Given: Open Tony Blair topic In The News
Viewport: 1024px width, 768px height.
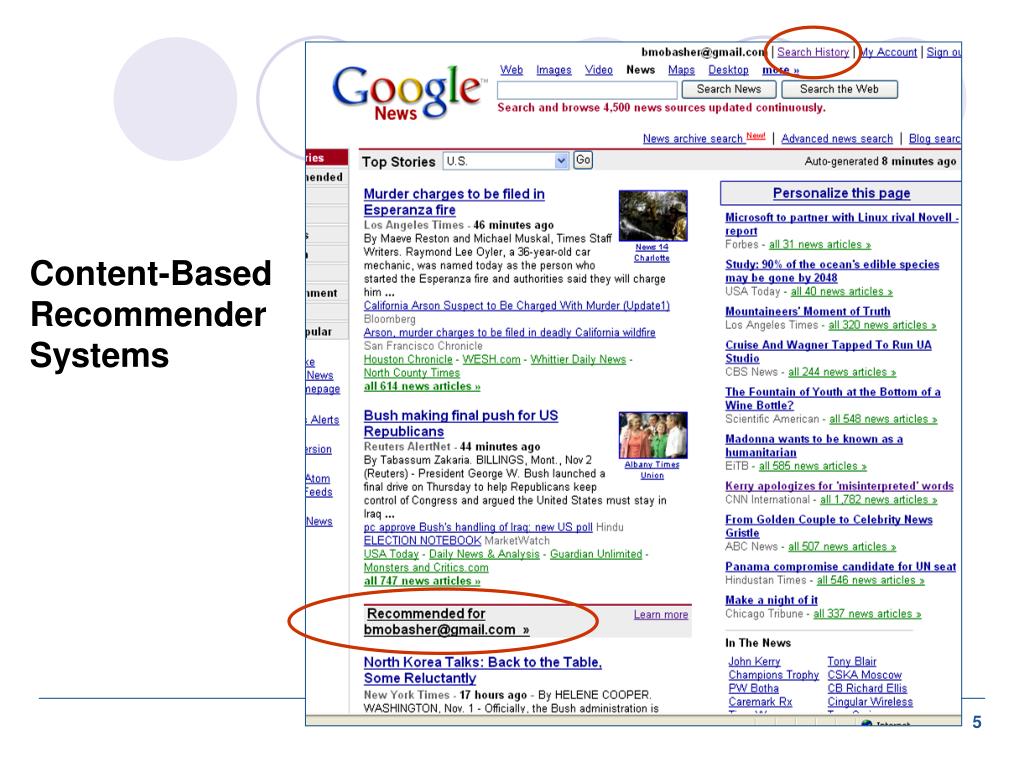Looking at the screenshot, I should click(x=852, y=662).
